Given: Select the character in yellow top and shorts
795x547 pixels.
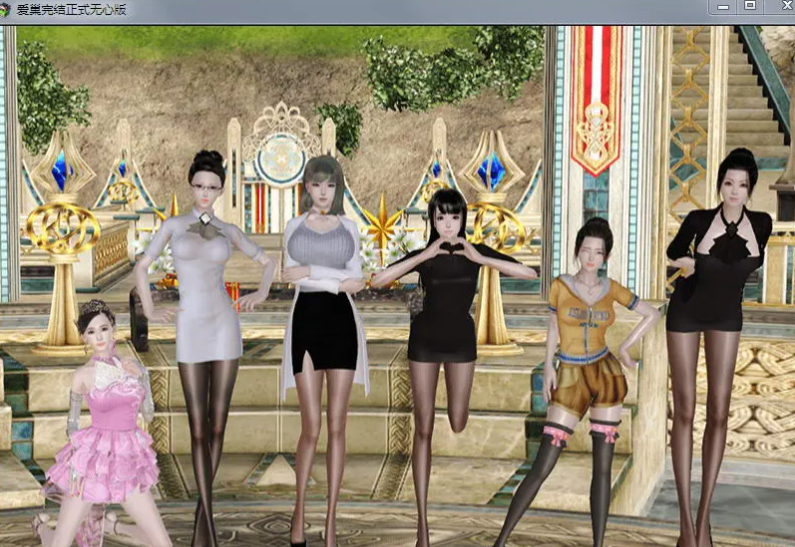Looking at the screenshot, I should pos(592,340).
